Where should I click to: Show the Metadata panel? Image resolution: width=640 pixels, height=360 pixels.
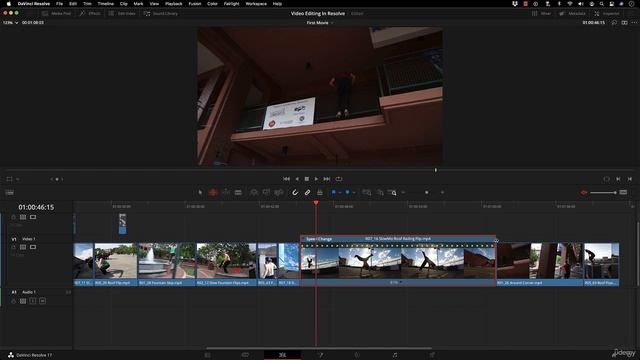573,13
